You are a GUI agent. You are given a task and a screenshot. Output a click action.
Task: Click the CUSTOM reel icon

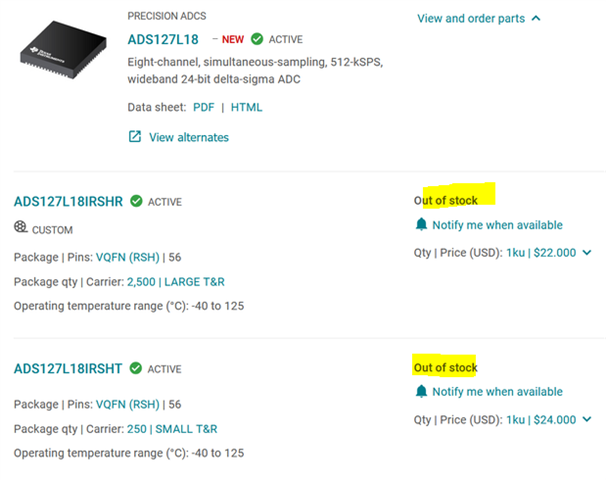click(20, 229)
